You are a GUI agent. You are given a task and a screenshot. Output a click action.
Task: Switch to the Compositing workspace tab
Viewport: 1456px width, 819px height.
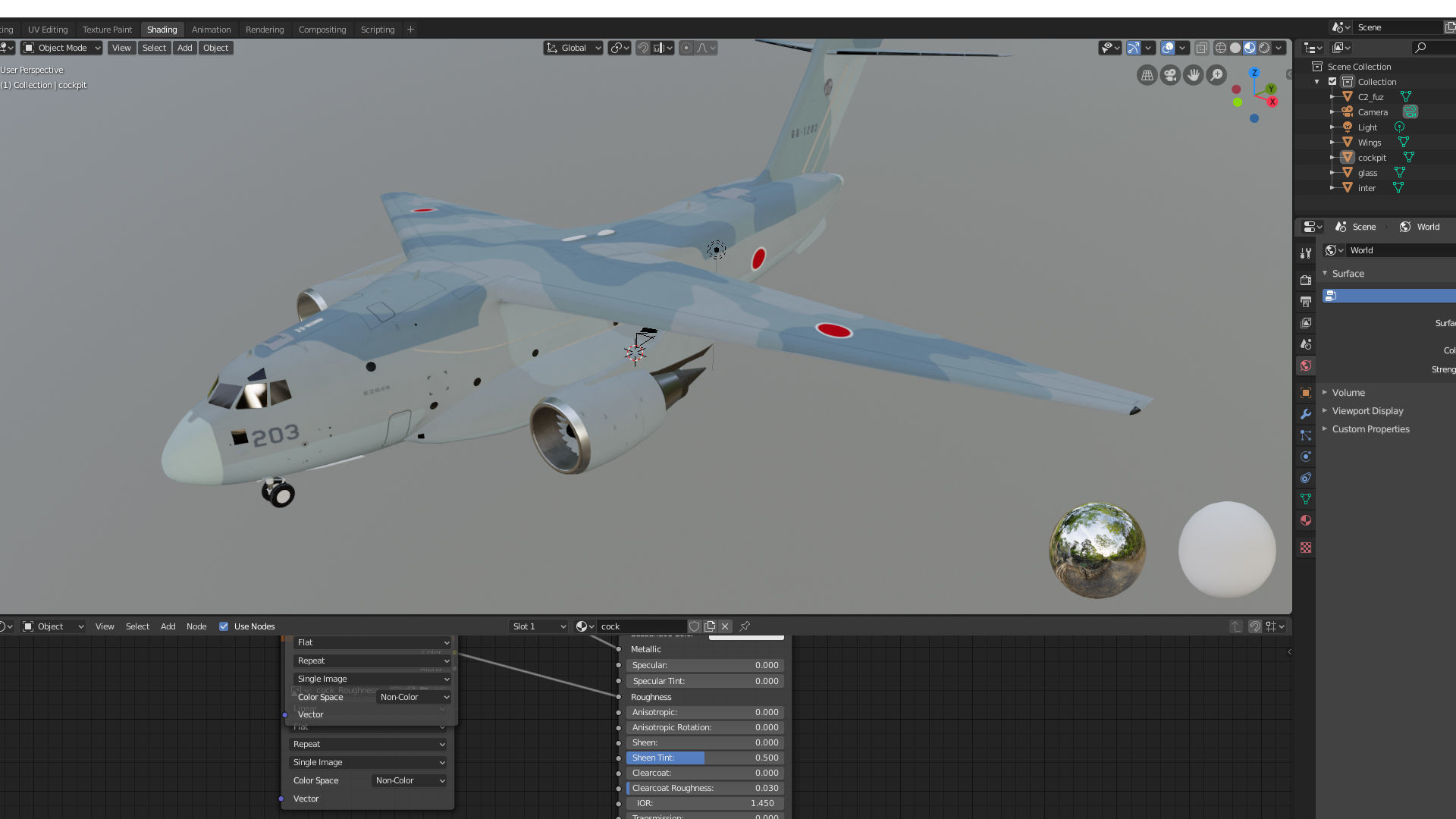[x=322, y=30]
